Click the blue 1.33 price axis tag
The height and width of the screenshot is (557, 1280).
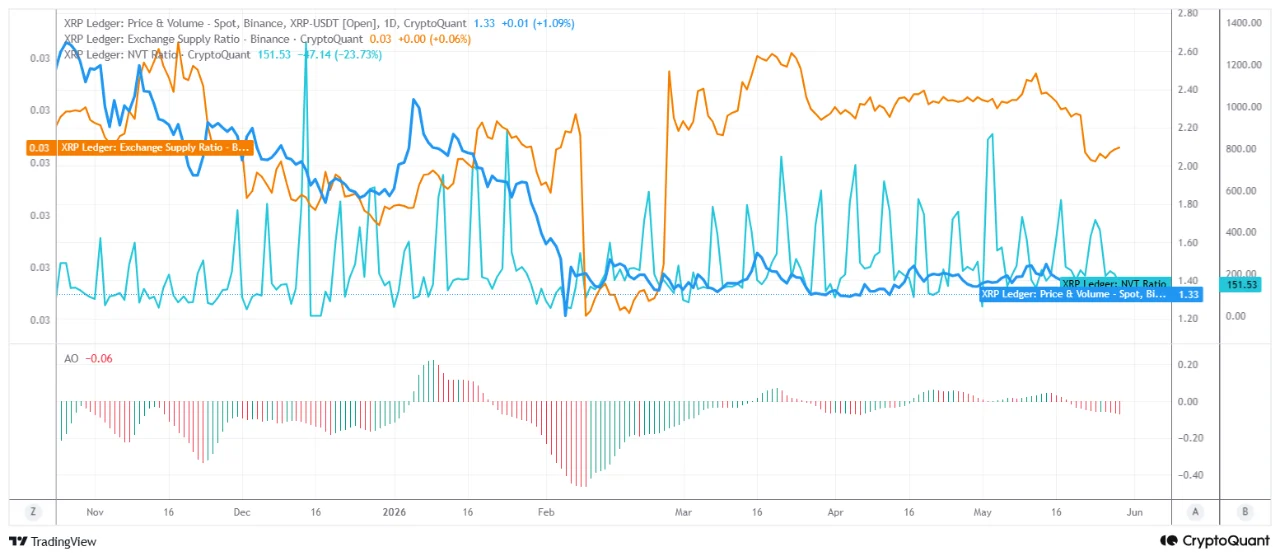click(x=1190, y=295)
